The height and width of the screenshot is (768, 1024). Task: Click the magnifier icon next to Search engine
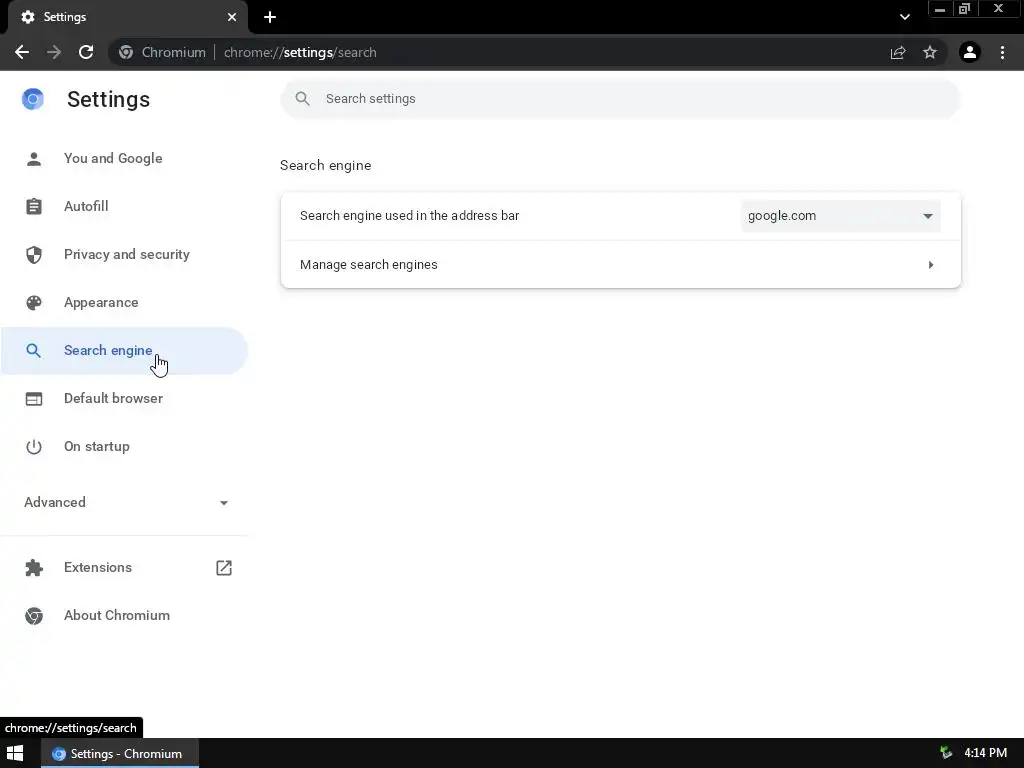(x=33, y=351)
